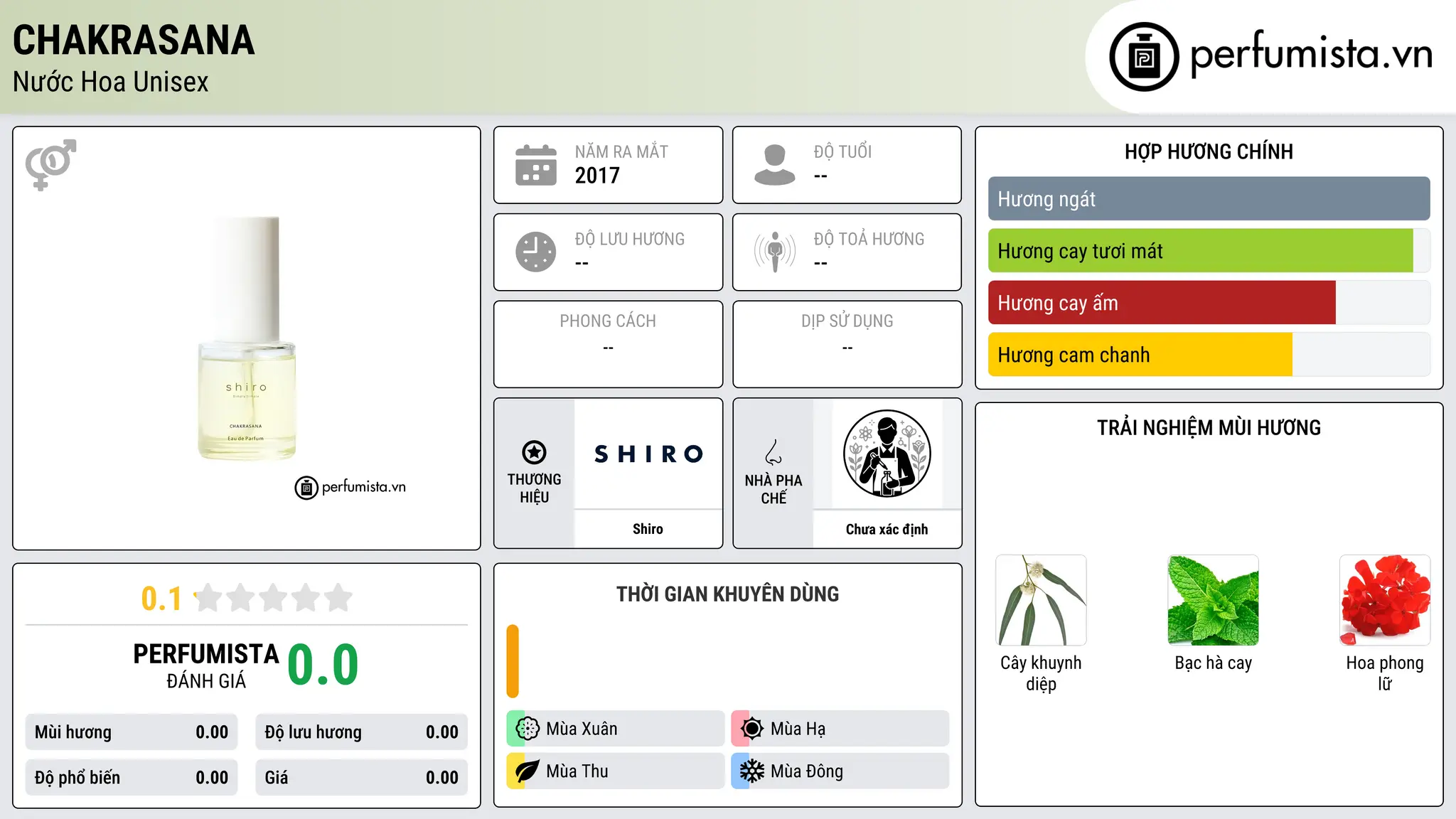Click the Dịp sử dụng info card
Image resolution: width=1456 pixels, height=819 pixels.
click(x=847, y=344)
